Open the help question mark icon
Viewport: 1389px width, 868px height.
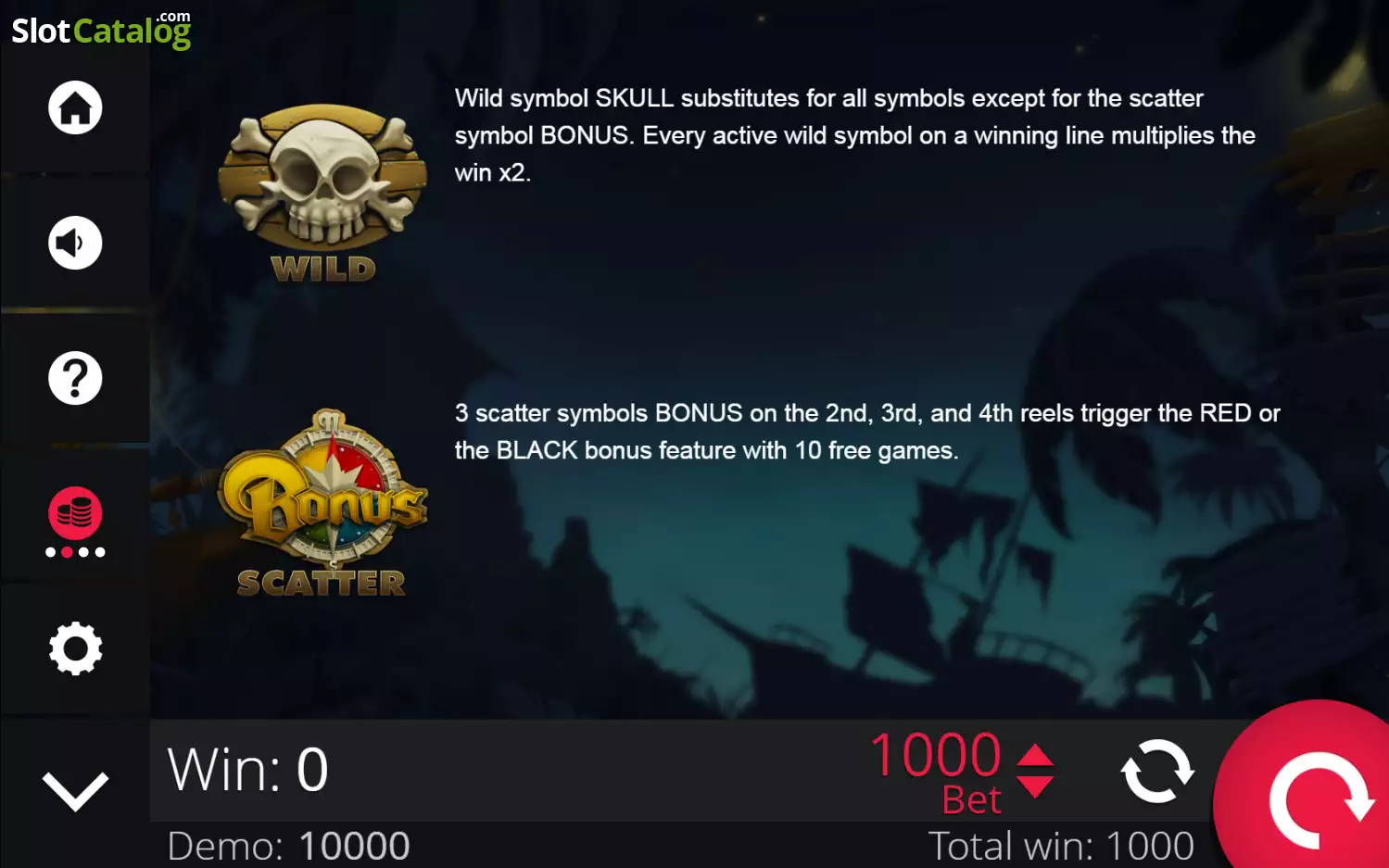(75, 378)
